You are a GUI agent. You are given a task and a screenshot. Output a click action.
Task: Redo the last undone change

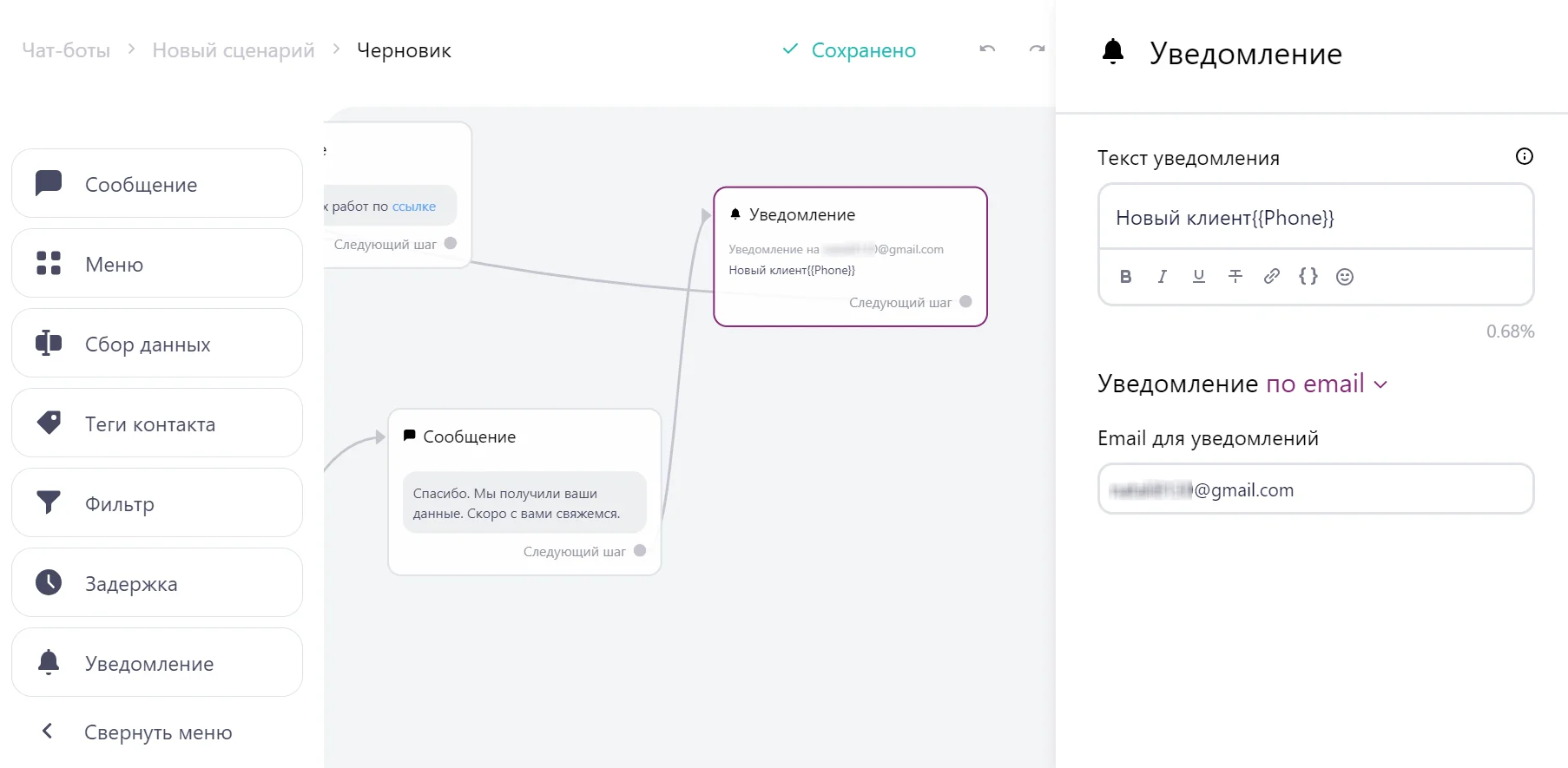click(1037, 49)
